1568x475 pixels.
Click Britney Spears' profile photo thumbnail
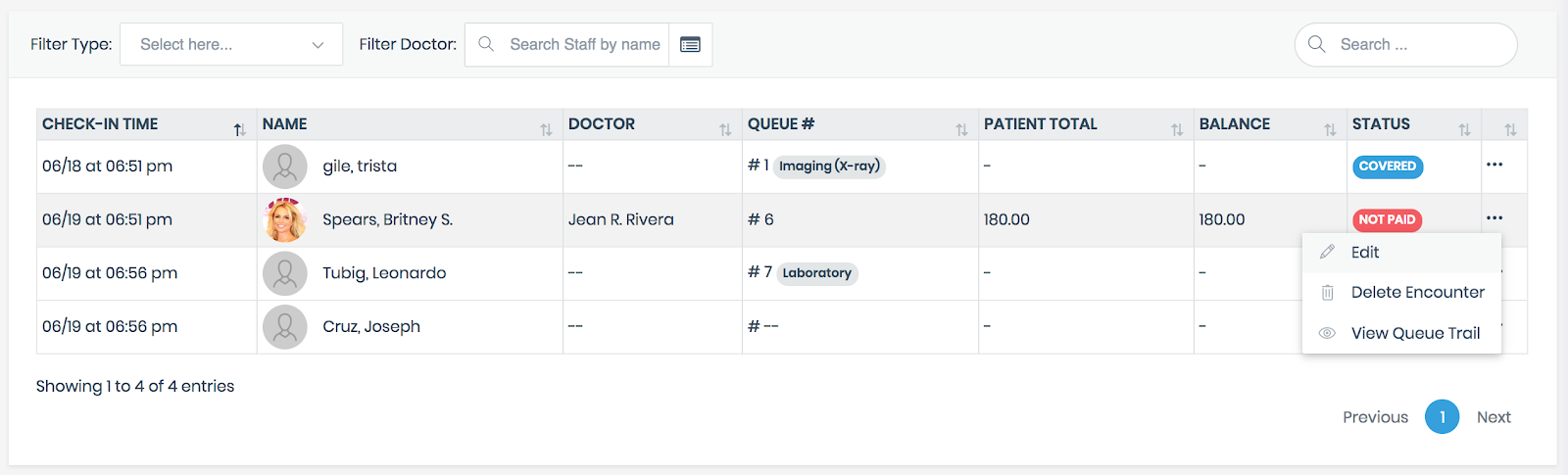coord(285,220)
